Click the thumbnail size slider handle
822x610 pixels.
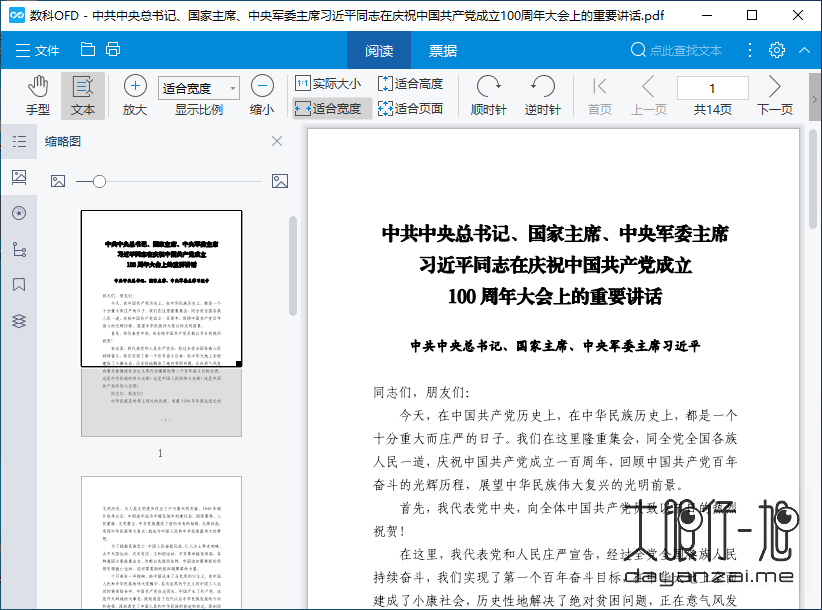[100, 181]
